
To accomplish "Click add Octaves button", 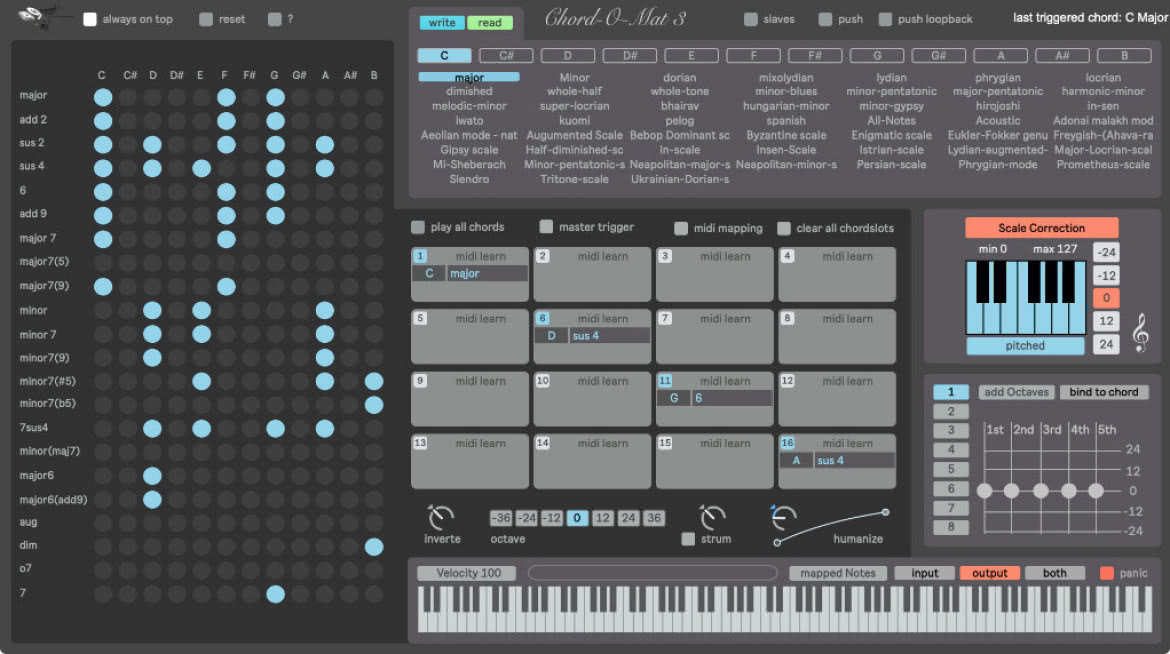I will [1016, 392].
